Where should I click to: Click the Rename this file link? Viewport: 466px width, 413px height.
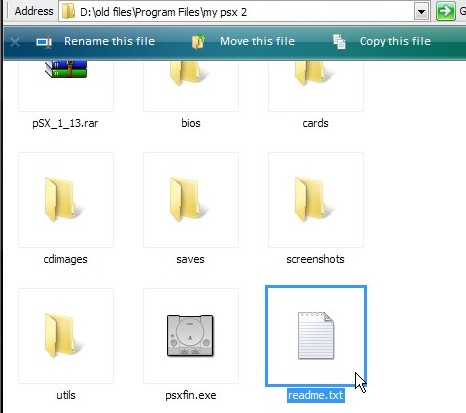coord(109,41)
